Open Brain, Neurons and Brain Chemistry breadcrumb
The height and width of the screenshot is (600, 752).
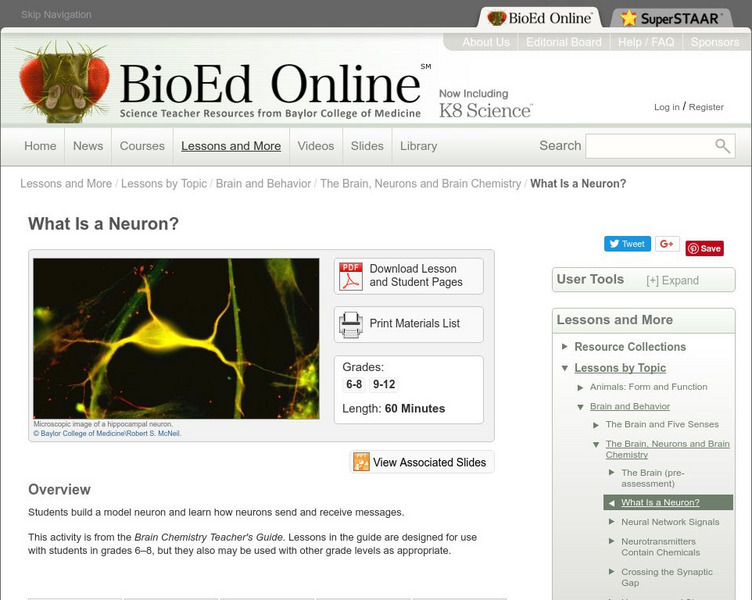click(x=421, y=184)
